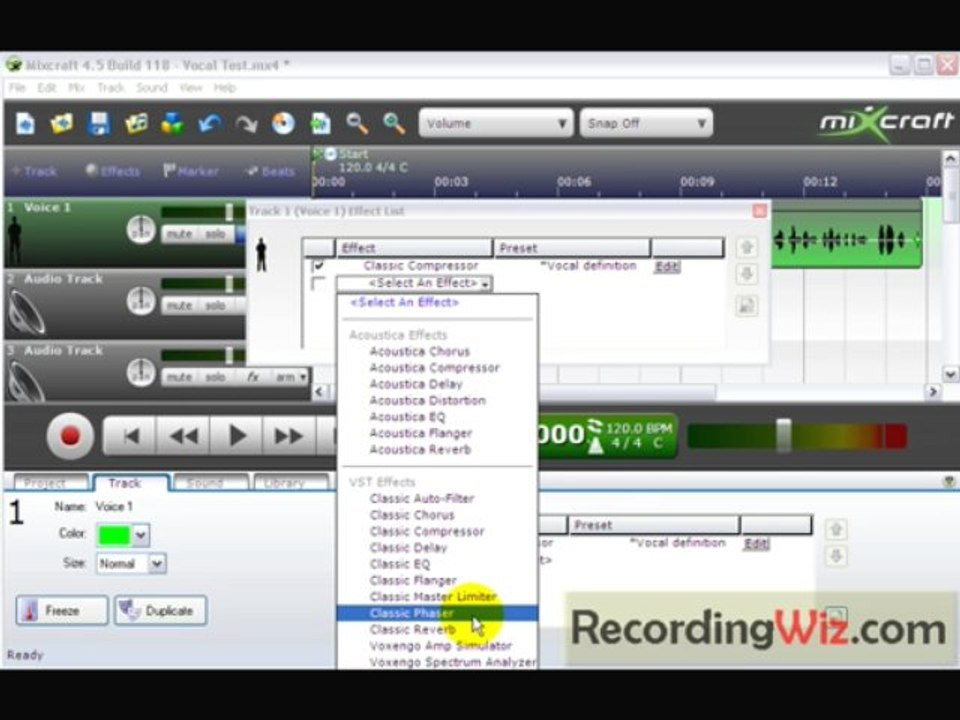
Task: Click move-up arrow in lower Track tab effect list
Action: (836, 529)
